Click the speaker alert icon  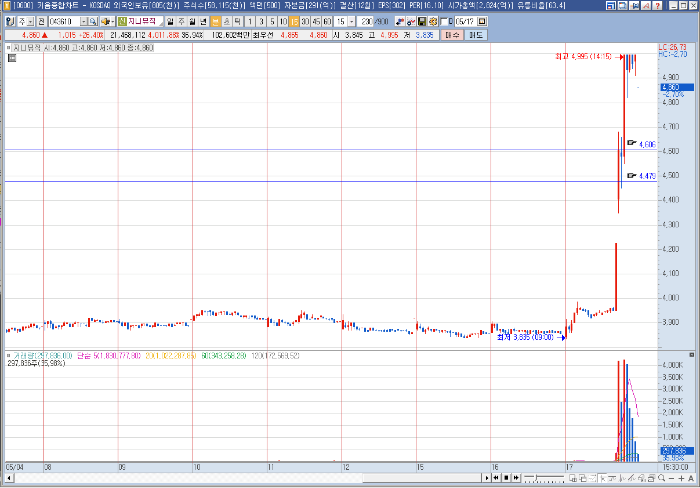[105, 21]
